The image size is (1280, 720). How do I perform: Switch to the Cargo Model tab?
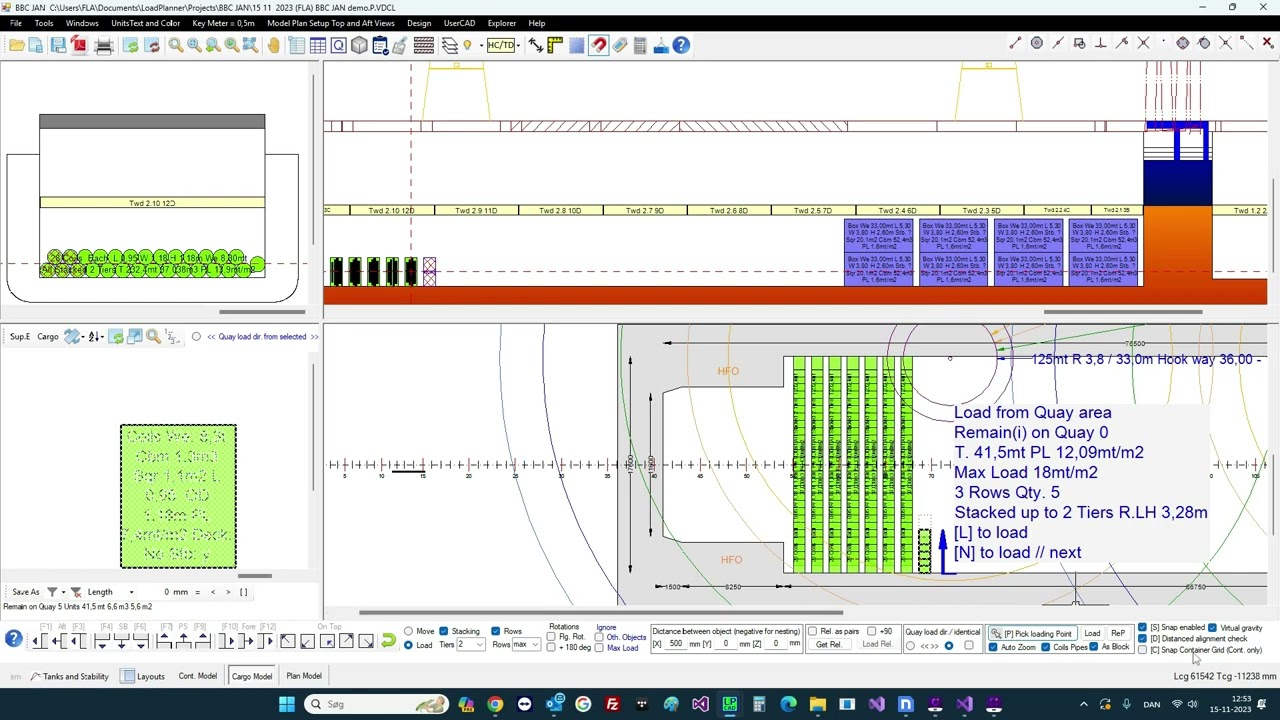point(252,677)
